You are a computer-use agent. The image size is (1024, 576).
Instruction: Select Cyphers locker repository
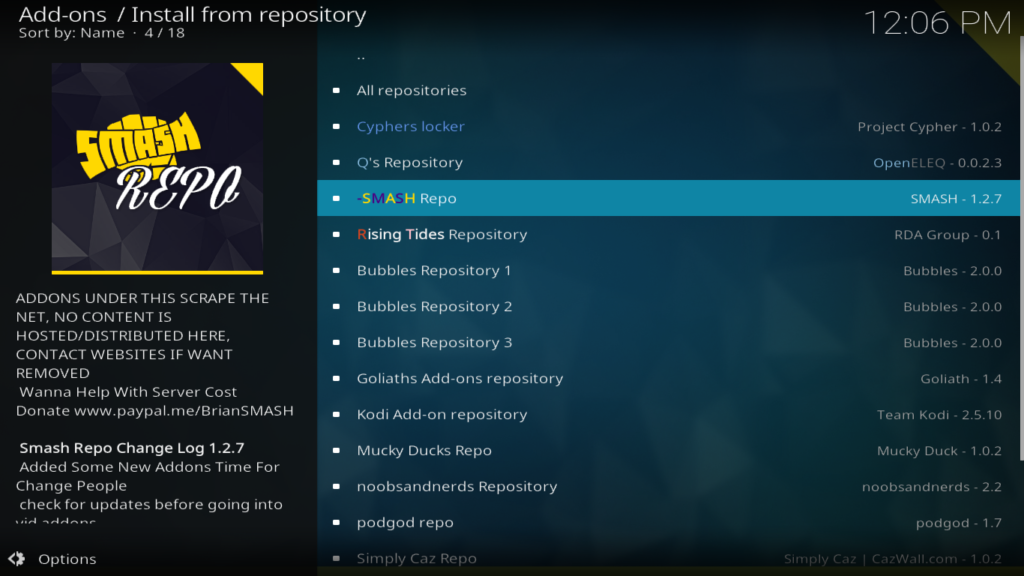(x=668, y=126)
